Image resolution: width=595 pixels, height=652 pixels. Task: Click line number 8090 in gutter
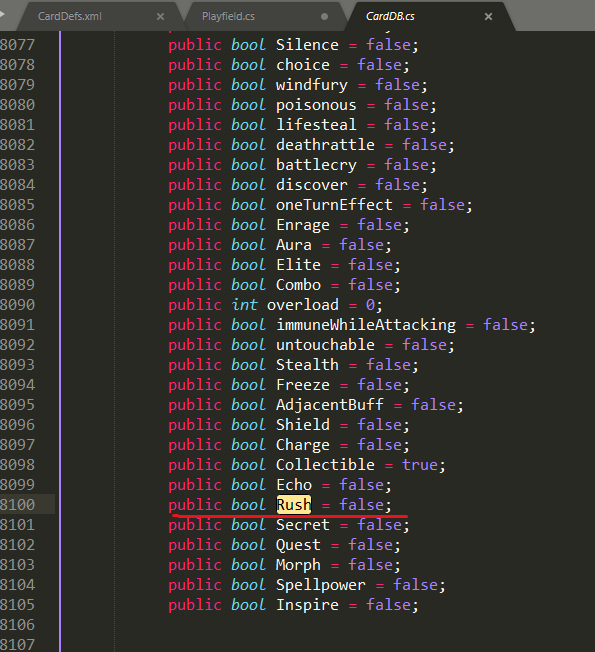tap(17, 305)
